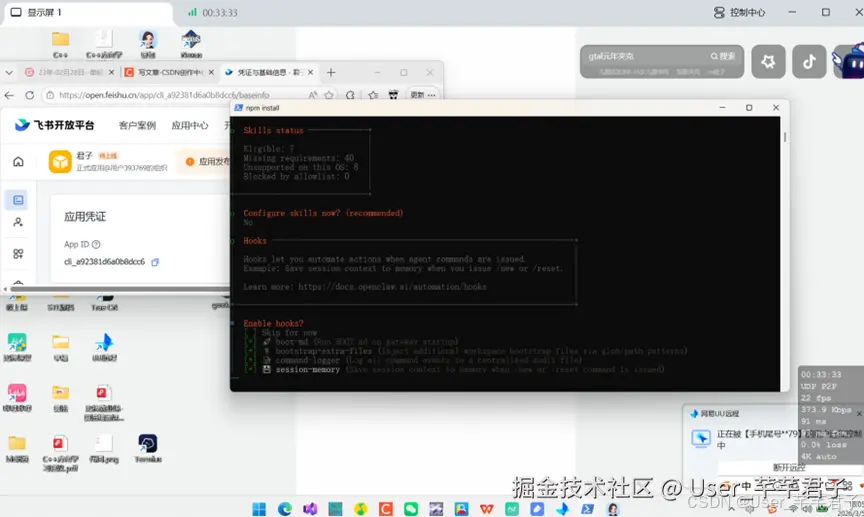Open the red CSDN app on taskbar
This screenshot has width=864, height=517.
point(385,509)
